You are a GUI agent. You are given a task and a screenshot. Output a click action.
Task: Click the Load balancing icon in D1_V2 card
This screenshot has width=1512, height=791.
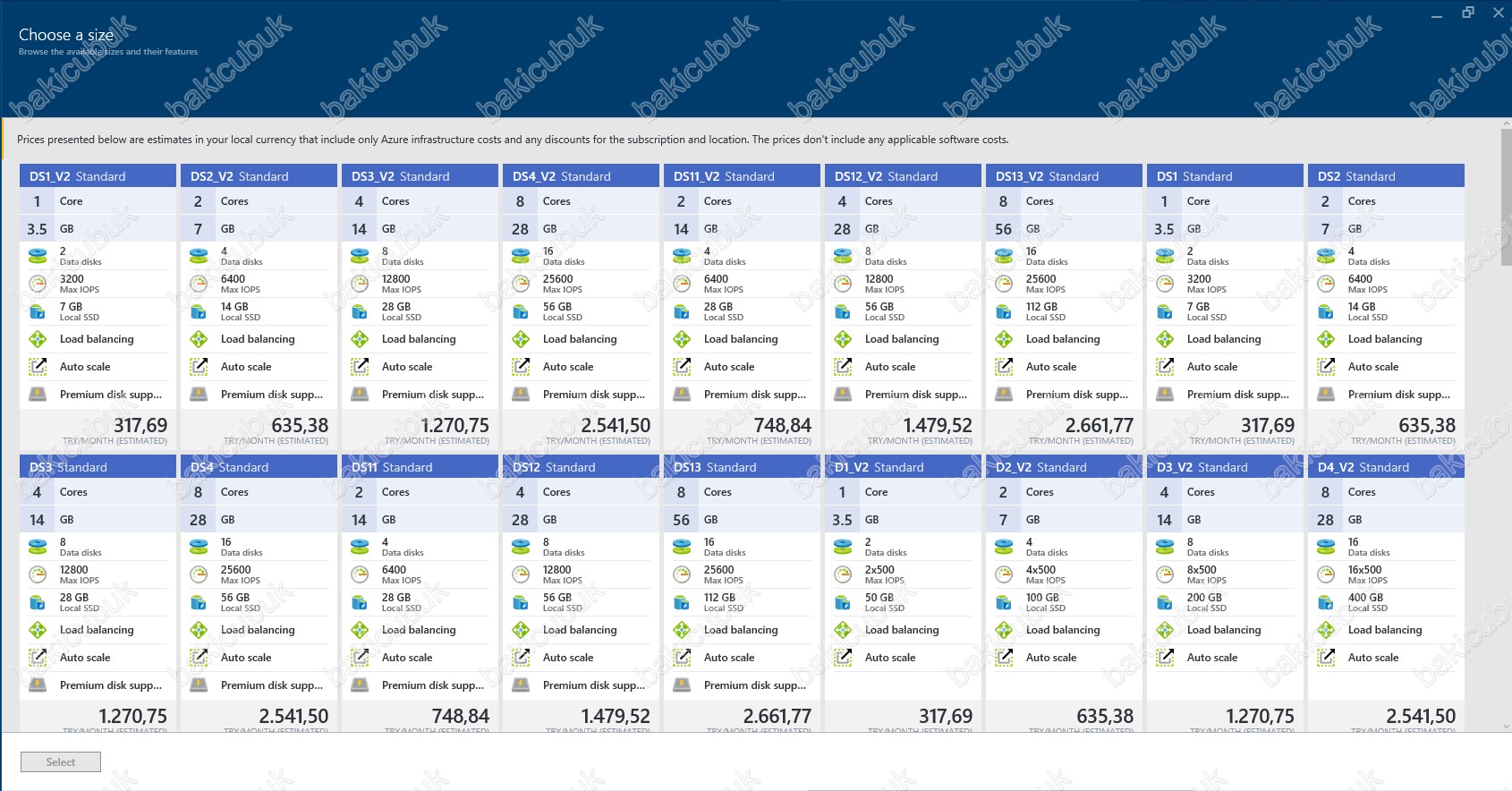pyautogui.click(x=843, y=630)
